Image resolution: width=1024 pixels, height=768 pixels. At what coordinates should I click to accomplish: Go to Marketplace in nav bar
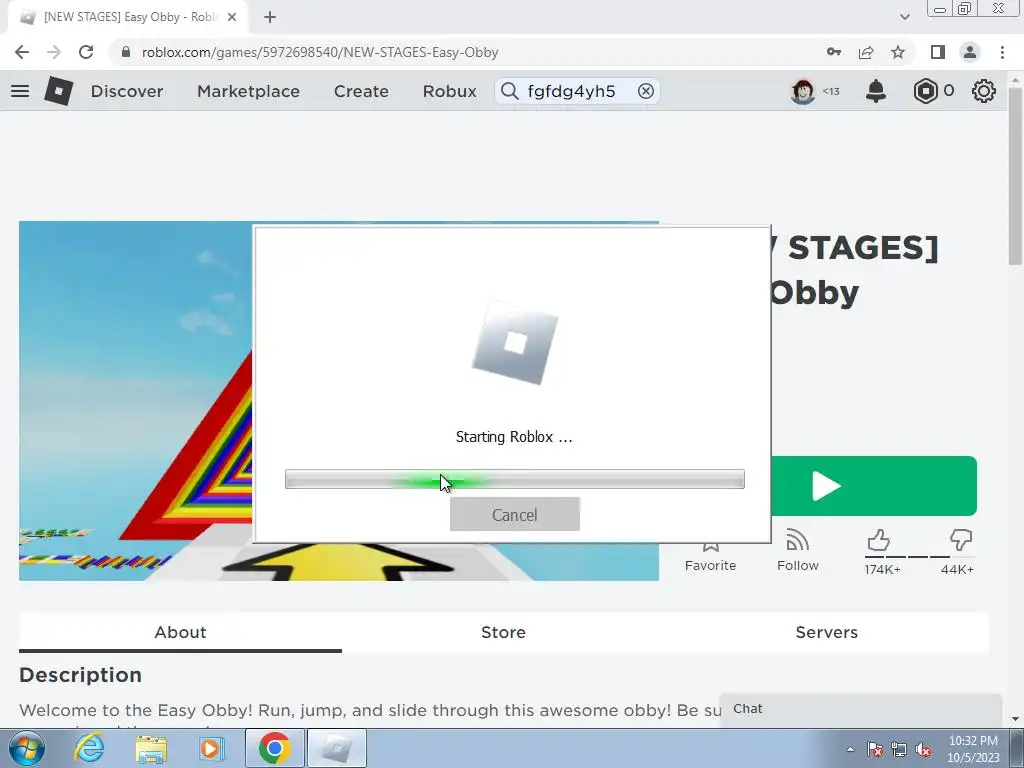point(248,91)
